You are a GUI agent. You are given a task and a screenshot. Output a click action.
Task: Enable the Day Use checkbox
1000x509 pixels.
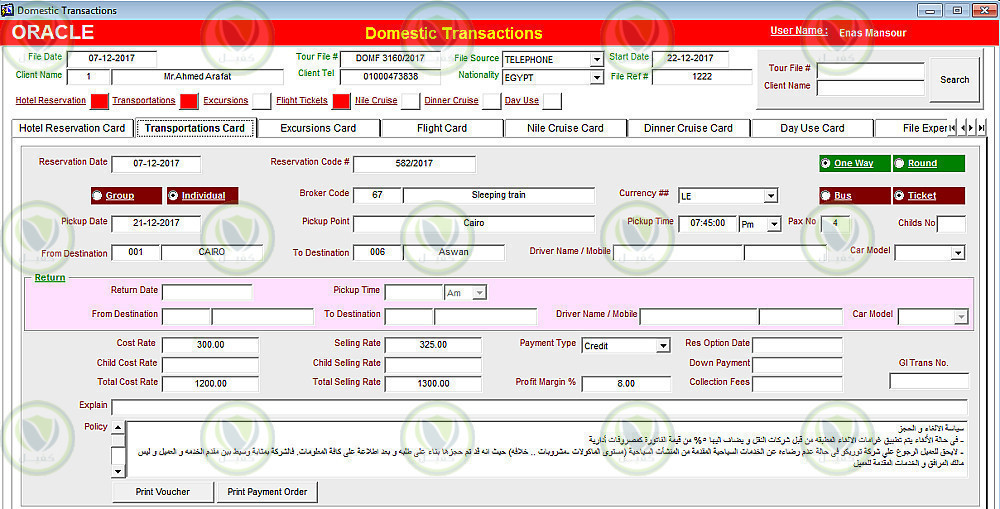pyautogui.click(x=552, y=101)
